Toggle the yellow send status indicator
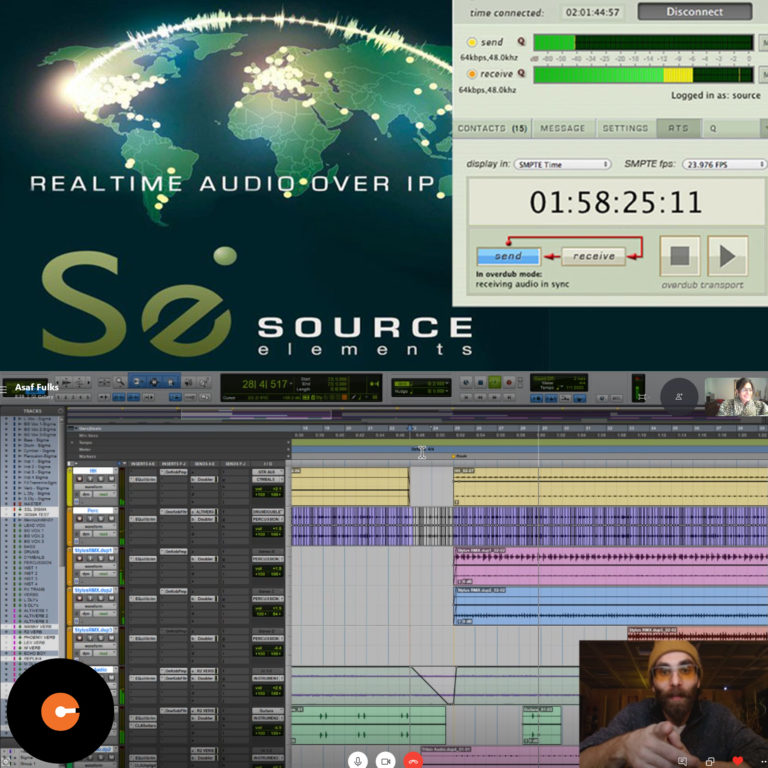The width and height of the screenshot is (768, 768). (472, 42)
